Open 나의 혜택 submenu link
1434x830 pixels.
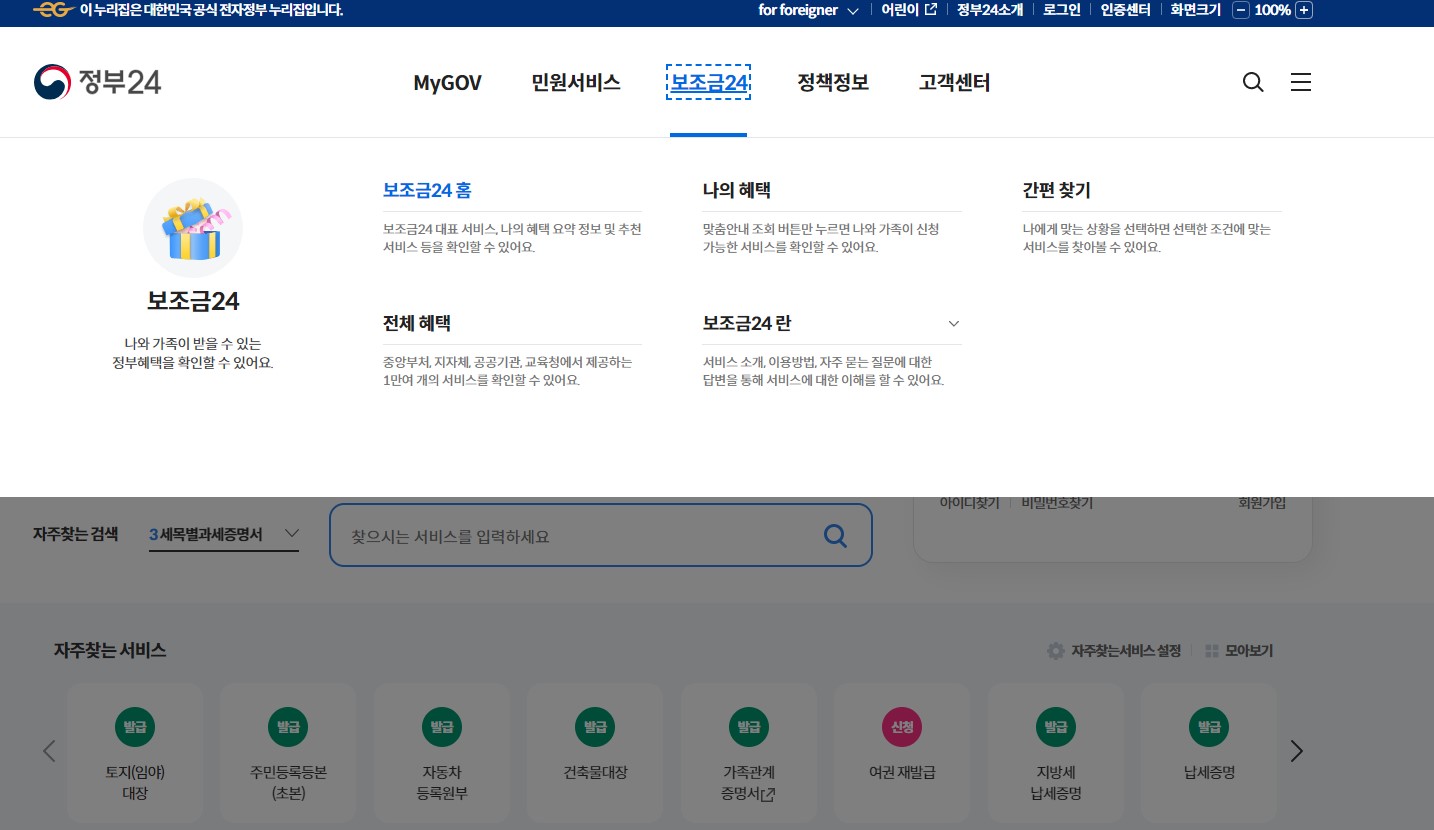(x=737, y=190)
